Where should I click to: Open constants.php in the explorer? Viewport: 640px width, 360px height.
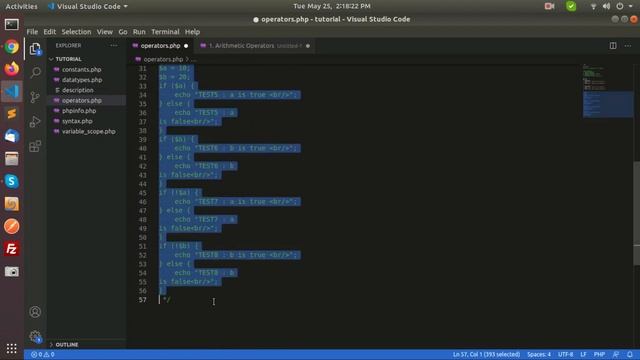[82, 70]
